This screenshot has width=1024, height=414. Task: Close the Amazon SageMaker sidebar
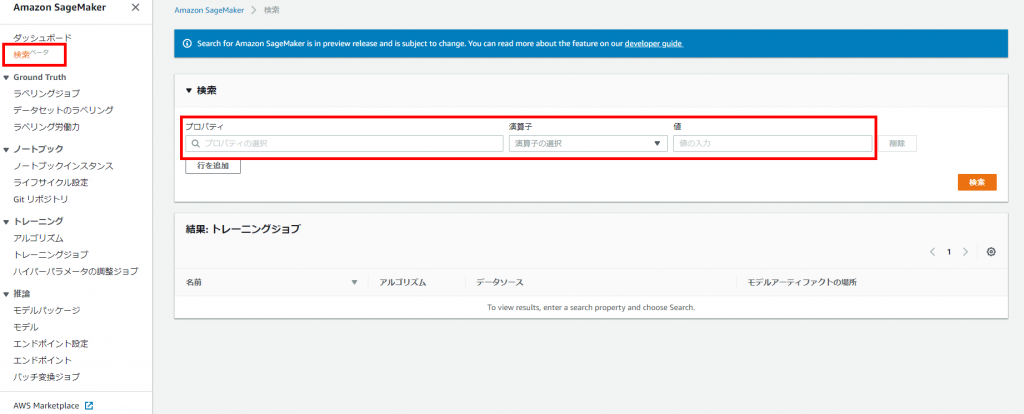(135, 8)
